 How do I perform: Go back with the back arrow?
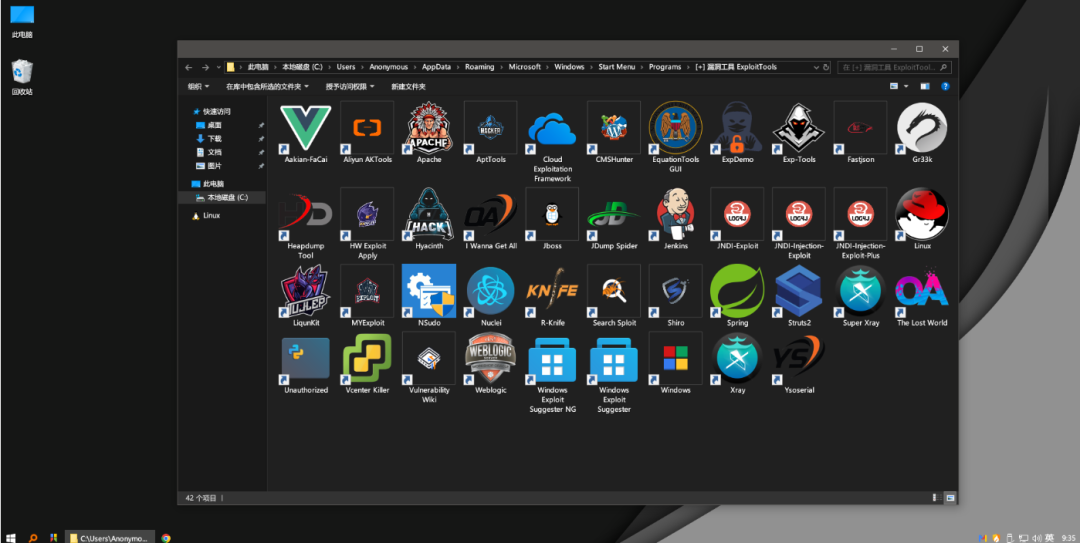pos(189,68)
